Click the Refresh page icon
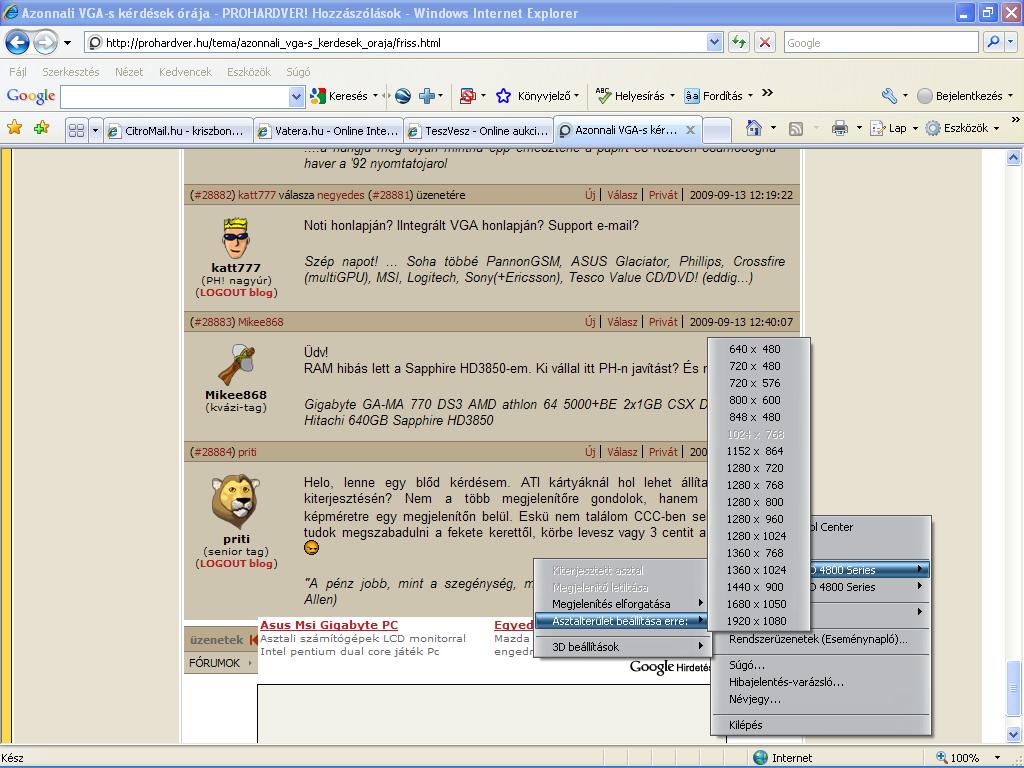 (739, 43)
